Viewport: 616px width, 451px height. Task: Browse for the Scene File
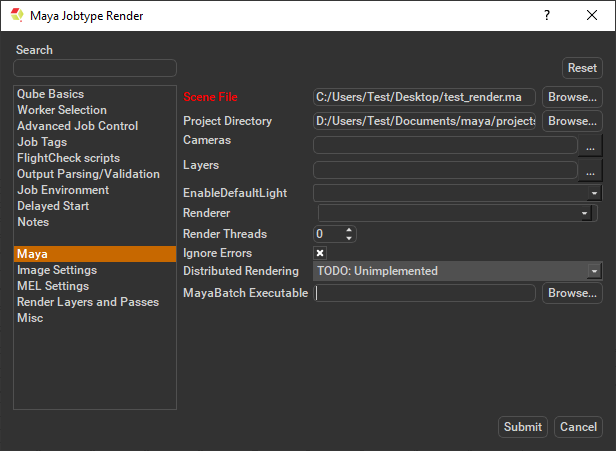(572, 97)
